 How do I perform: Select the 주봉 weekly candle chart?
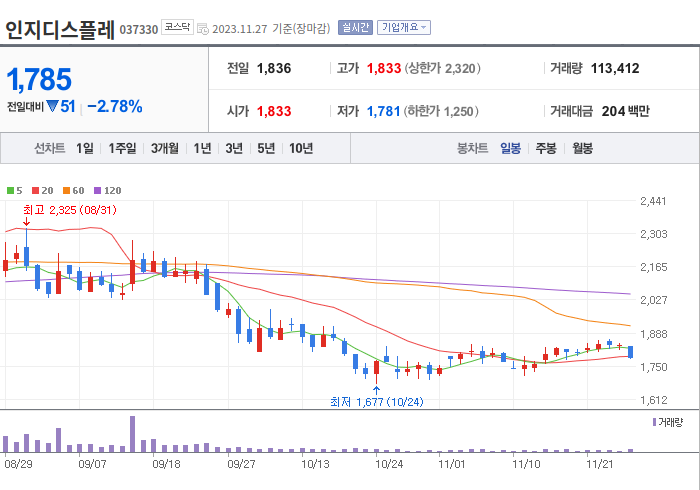(x=546, y=148)
